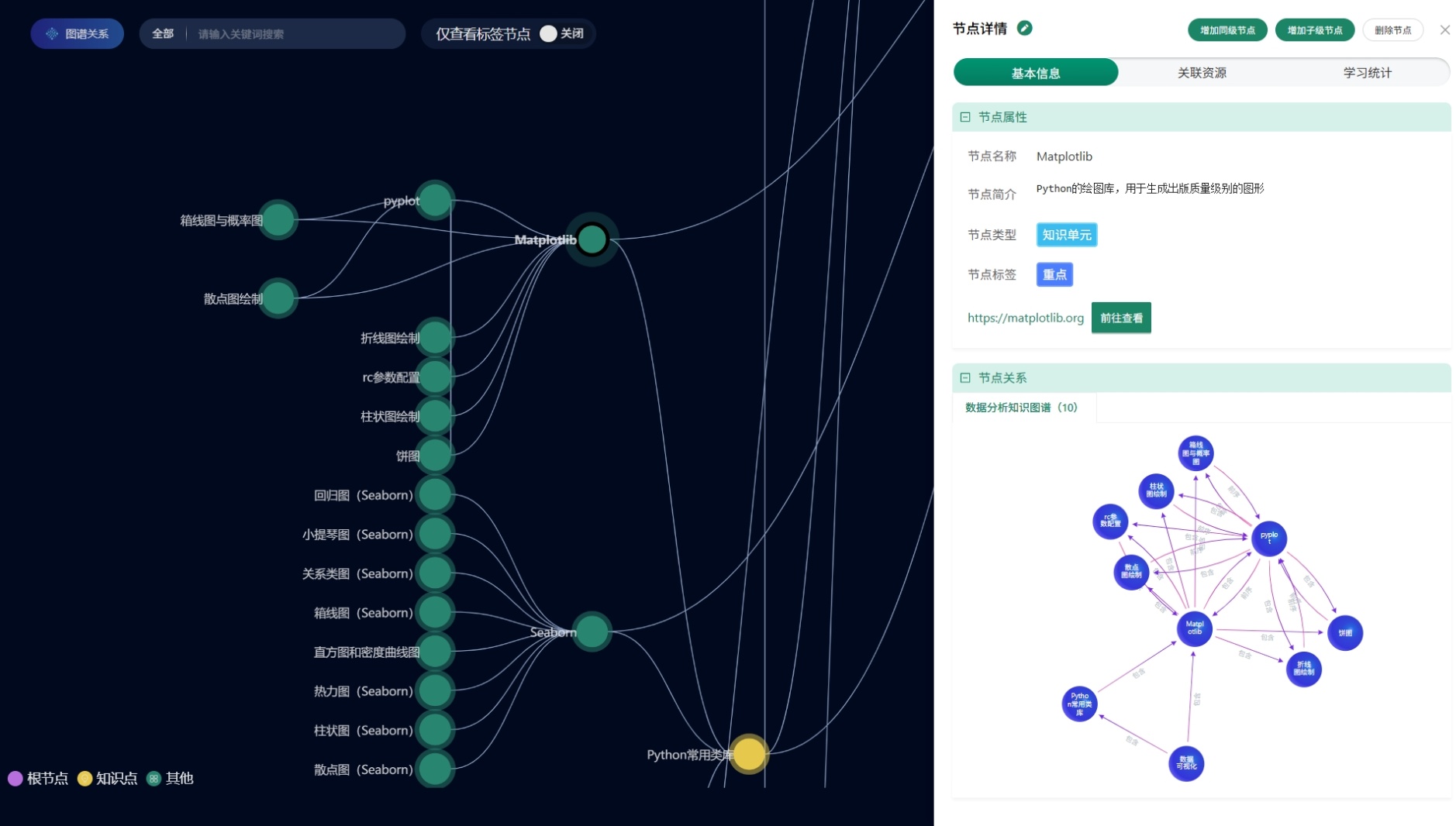The width and height of the screenshot is (1456, 826).
Task: Click the 增加同级节点 button
Action: click(x=1227, y=30)
